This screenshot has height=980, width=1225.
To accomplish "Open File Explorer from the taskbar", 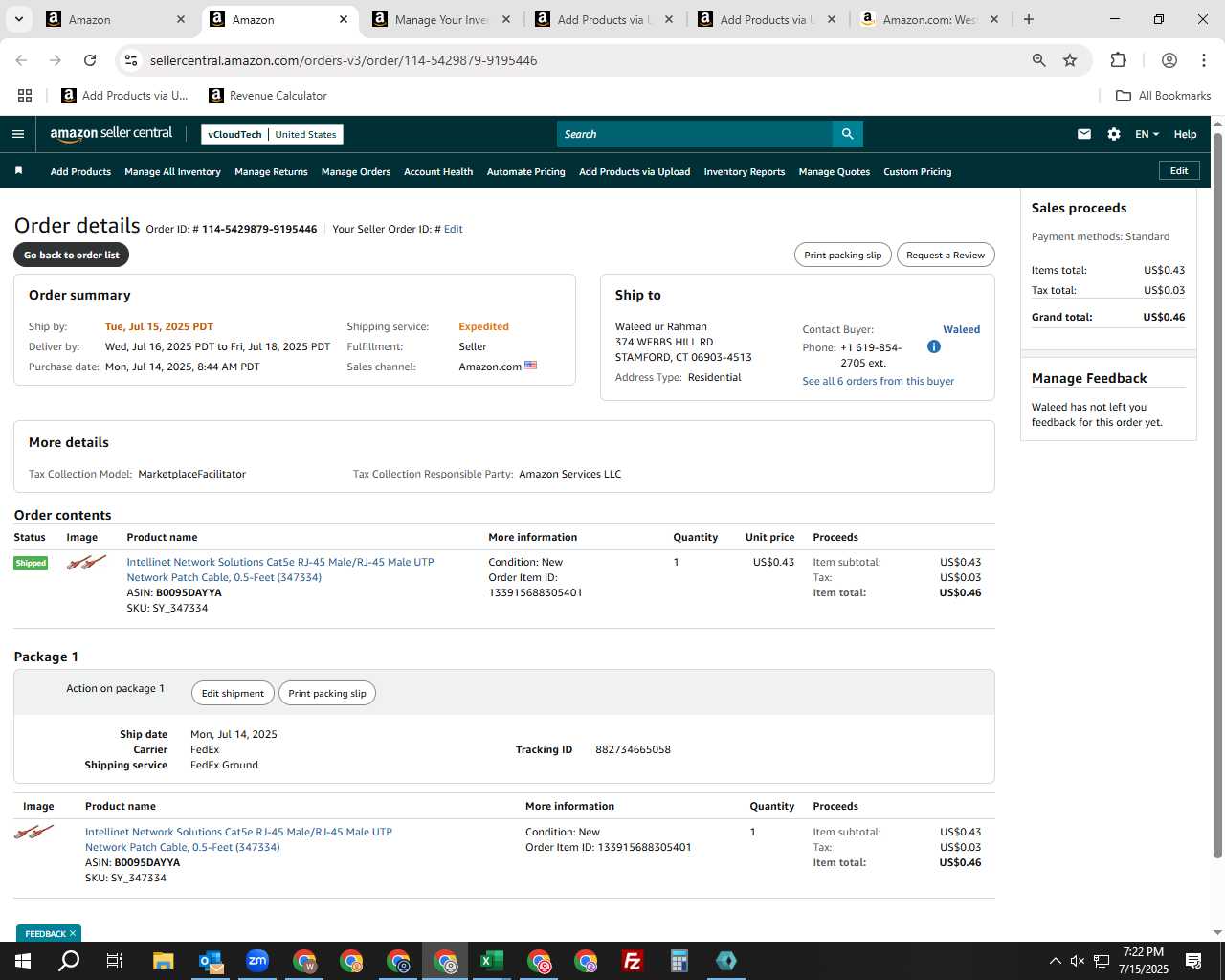I will [x=164, y=961].
